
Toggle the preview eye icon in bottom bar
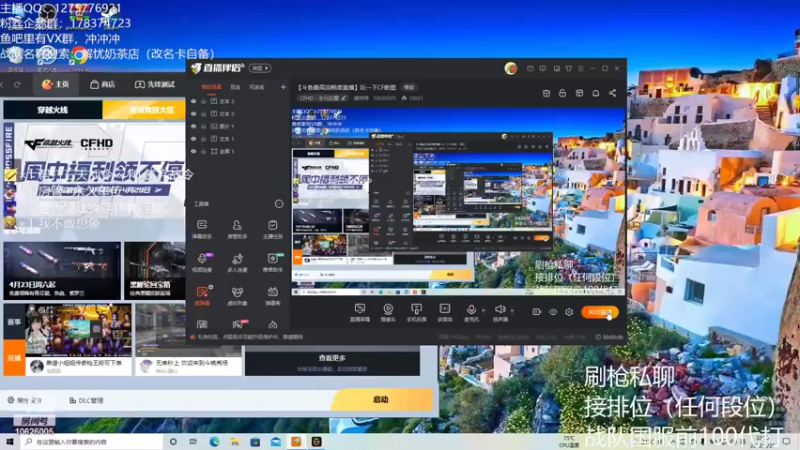click(x=553, y=312)
